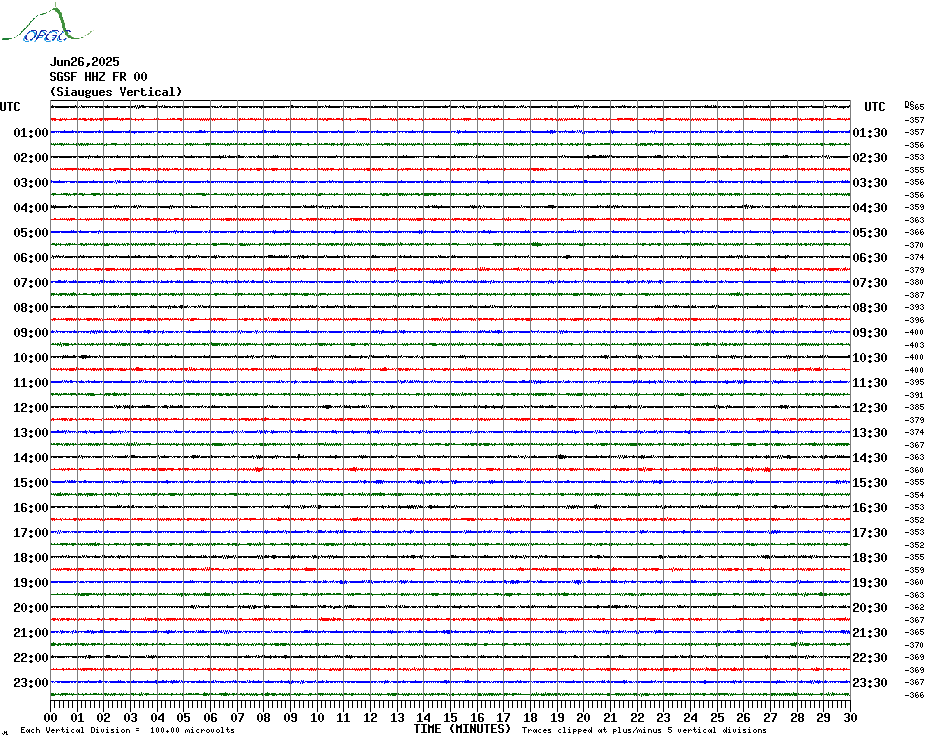Viewport: 930px width, 744px height.
Task: Click the right "UTC" axis label
Action: (x=874, y=107)
